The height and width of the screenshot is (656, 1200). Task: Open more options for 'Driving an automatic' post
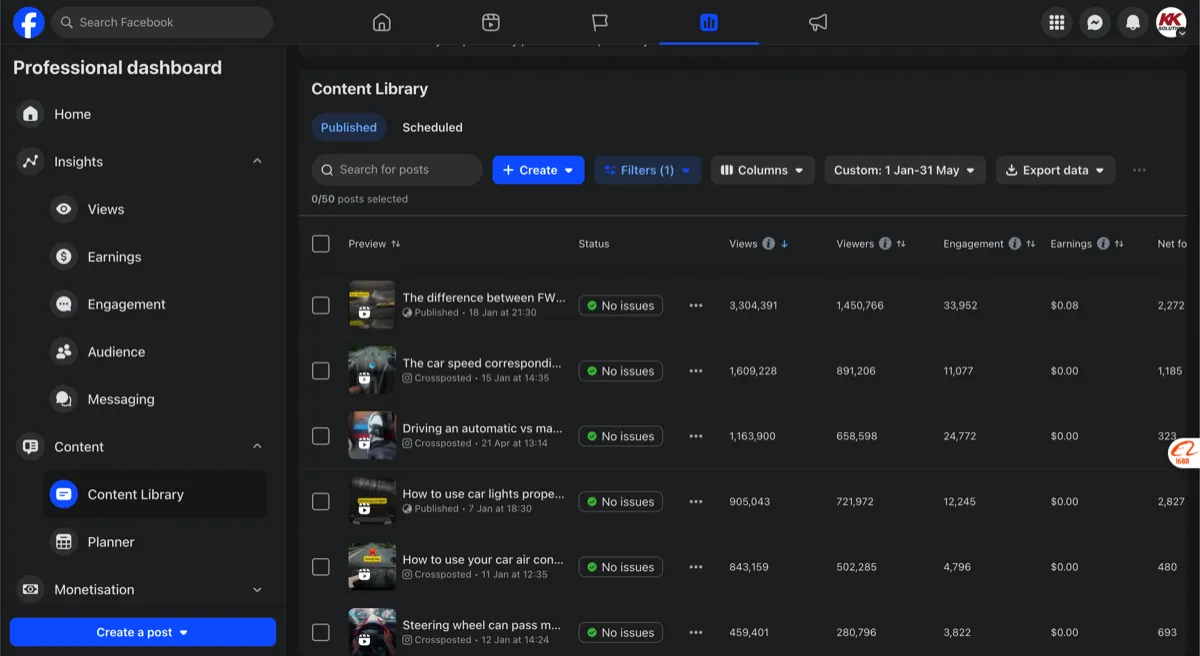point(696,436)
